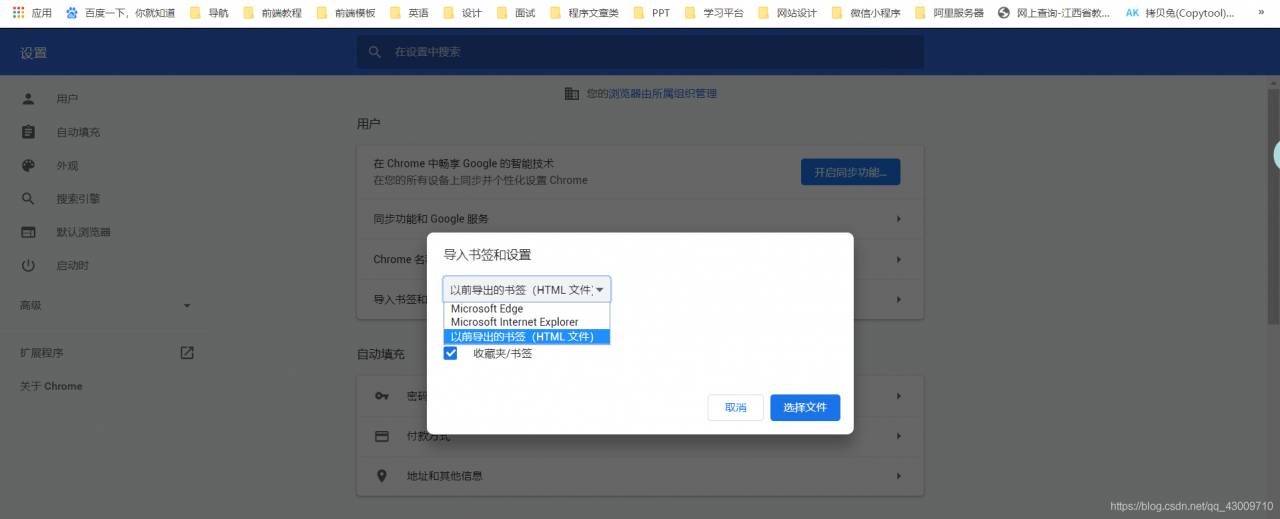
Task: Click 开启同步功能 button
Action: point(851,172)
